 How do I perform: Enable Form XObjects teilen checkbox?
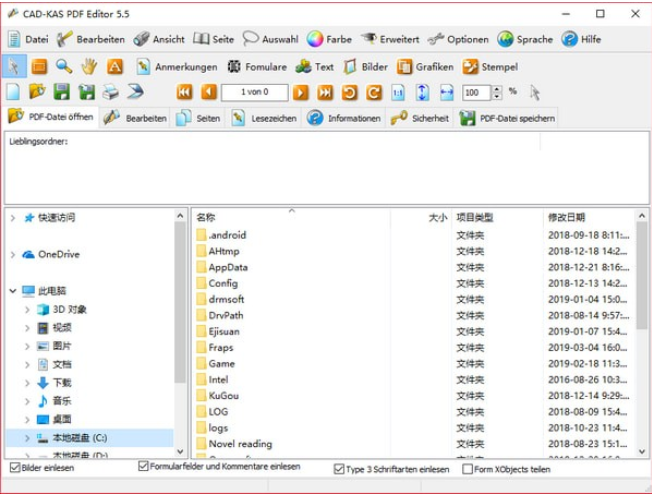click(468, 469)
